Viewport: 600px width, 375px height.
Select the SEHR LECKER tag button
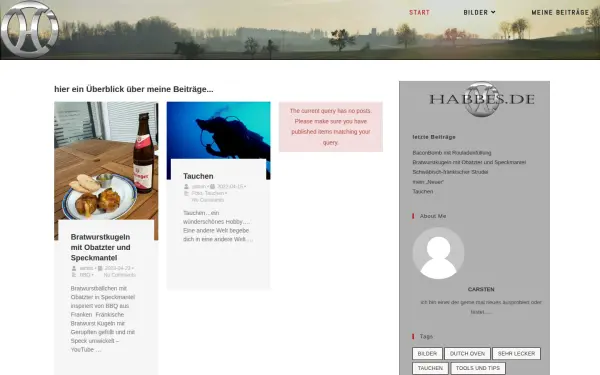point(516,354)
